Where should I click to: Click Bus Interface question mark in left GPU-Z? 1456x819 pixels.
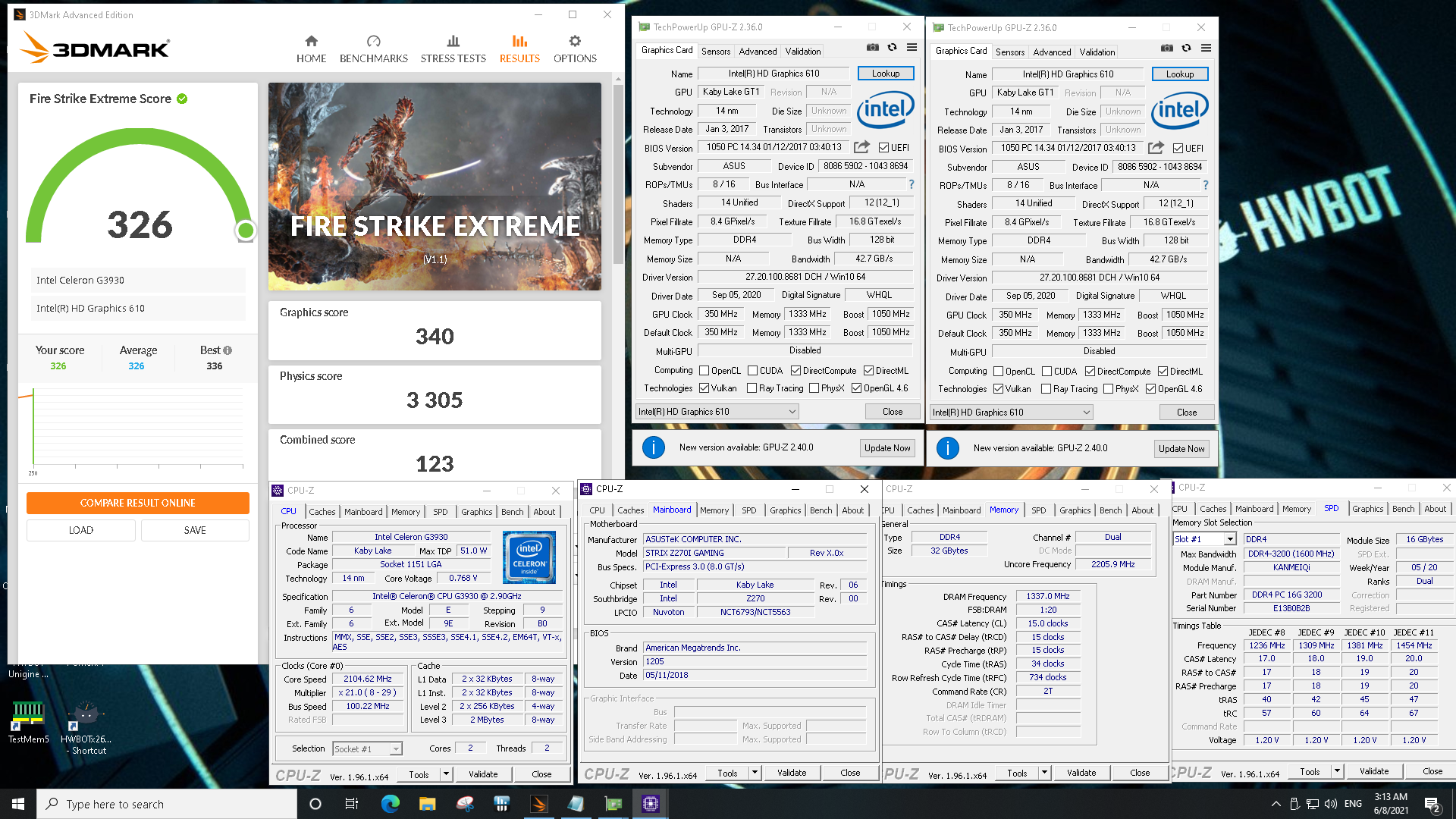pos(912,184)
